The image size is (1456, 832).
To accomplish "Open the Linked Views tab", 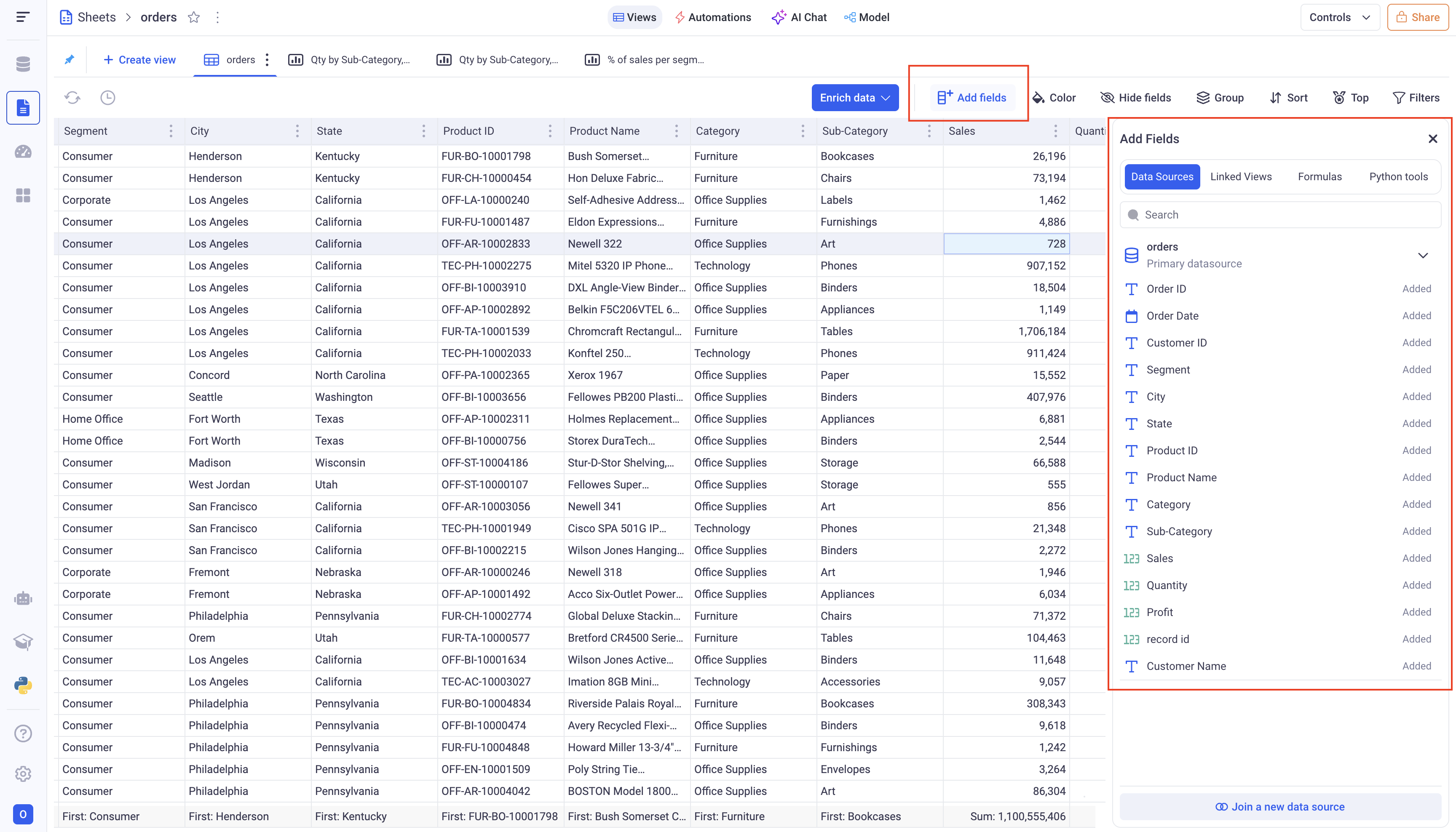I will (x=1240, y=176).
